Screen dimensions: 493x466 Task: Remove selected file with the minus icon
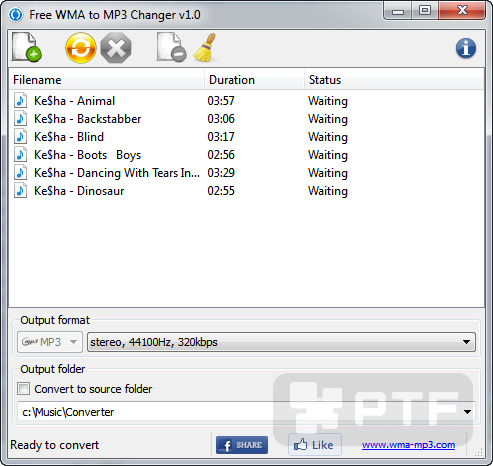171,47
